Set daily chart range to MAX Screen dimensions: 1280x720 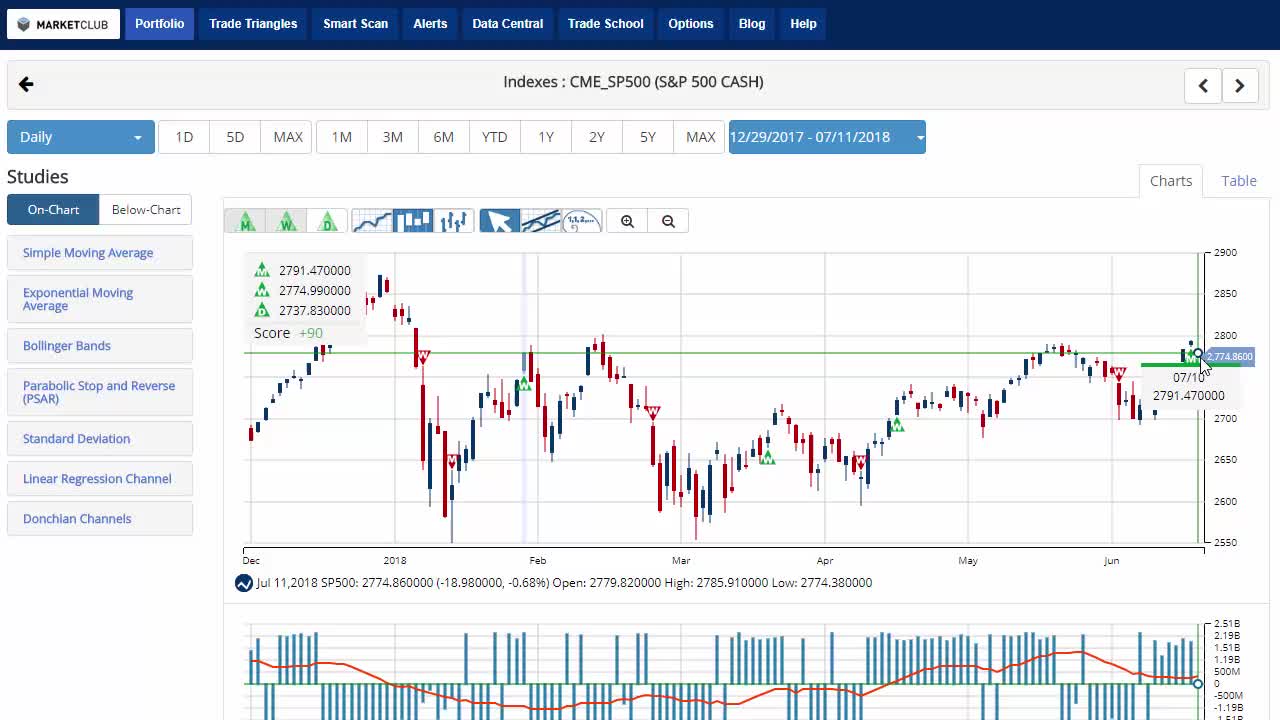700,137
